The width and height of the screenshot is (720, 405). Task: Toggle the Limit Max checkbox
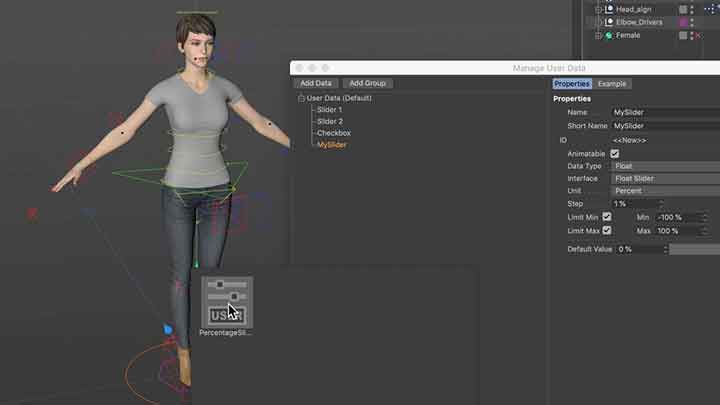607,231
